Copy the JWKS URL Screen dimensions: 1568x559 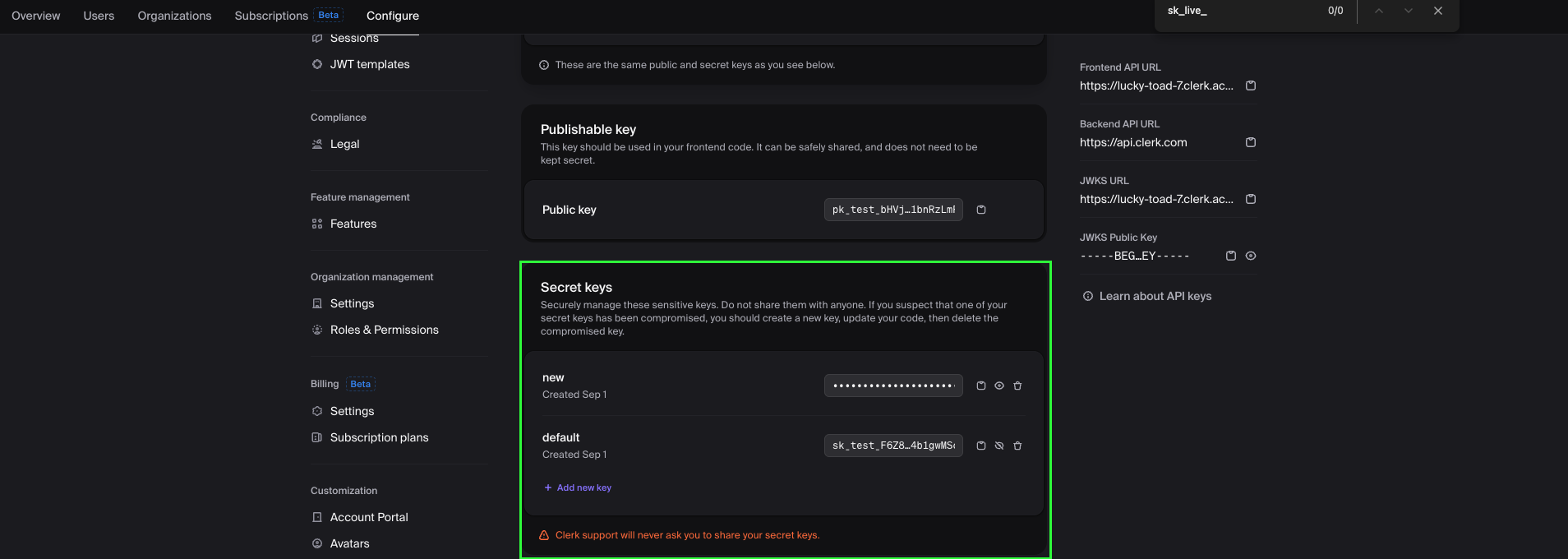coord(1251,199)
